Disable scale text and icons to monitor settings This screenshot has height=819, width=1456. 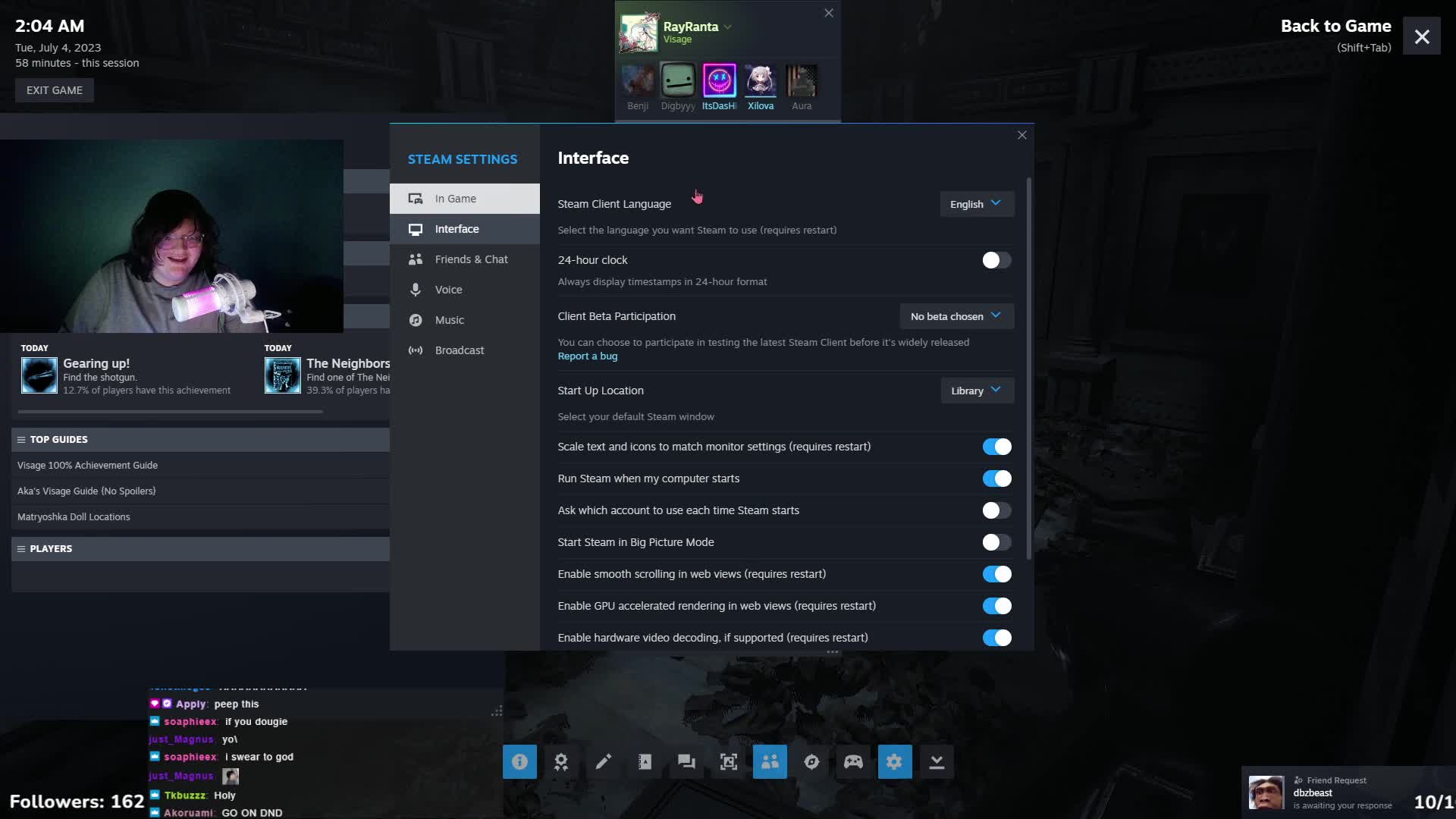tap(996, 447)
